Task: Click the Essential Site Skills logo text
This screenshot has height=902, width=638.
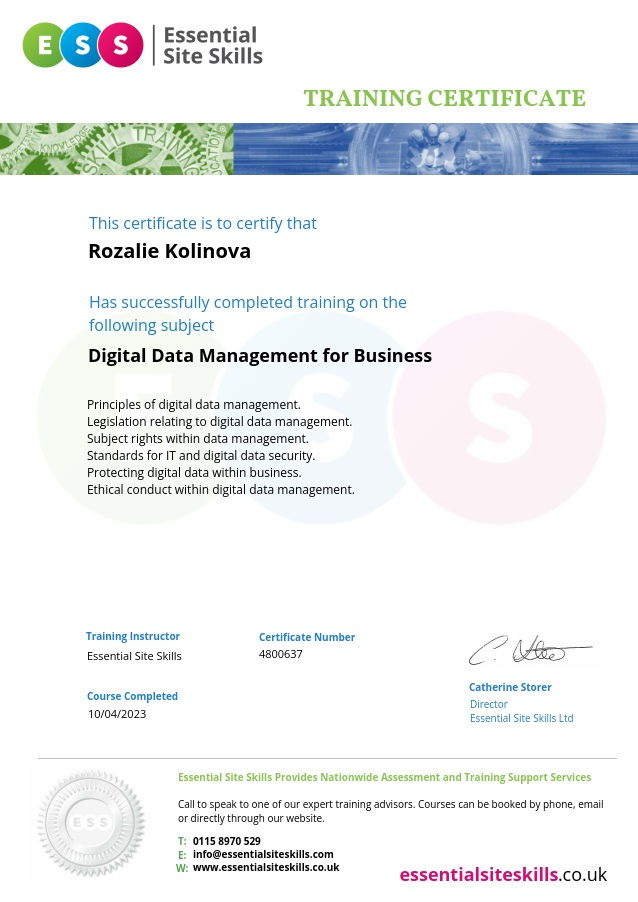Action: [212, 46]
